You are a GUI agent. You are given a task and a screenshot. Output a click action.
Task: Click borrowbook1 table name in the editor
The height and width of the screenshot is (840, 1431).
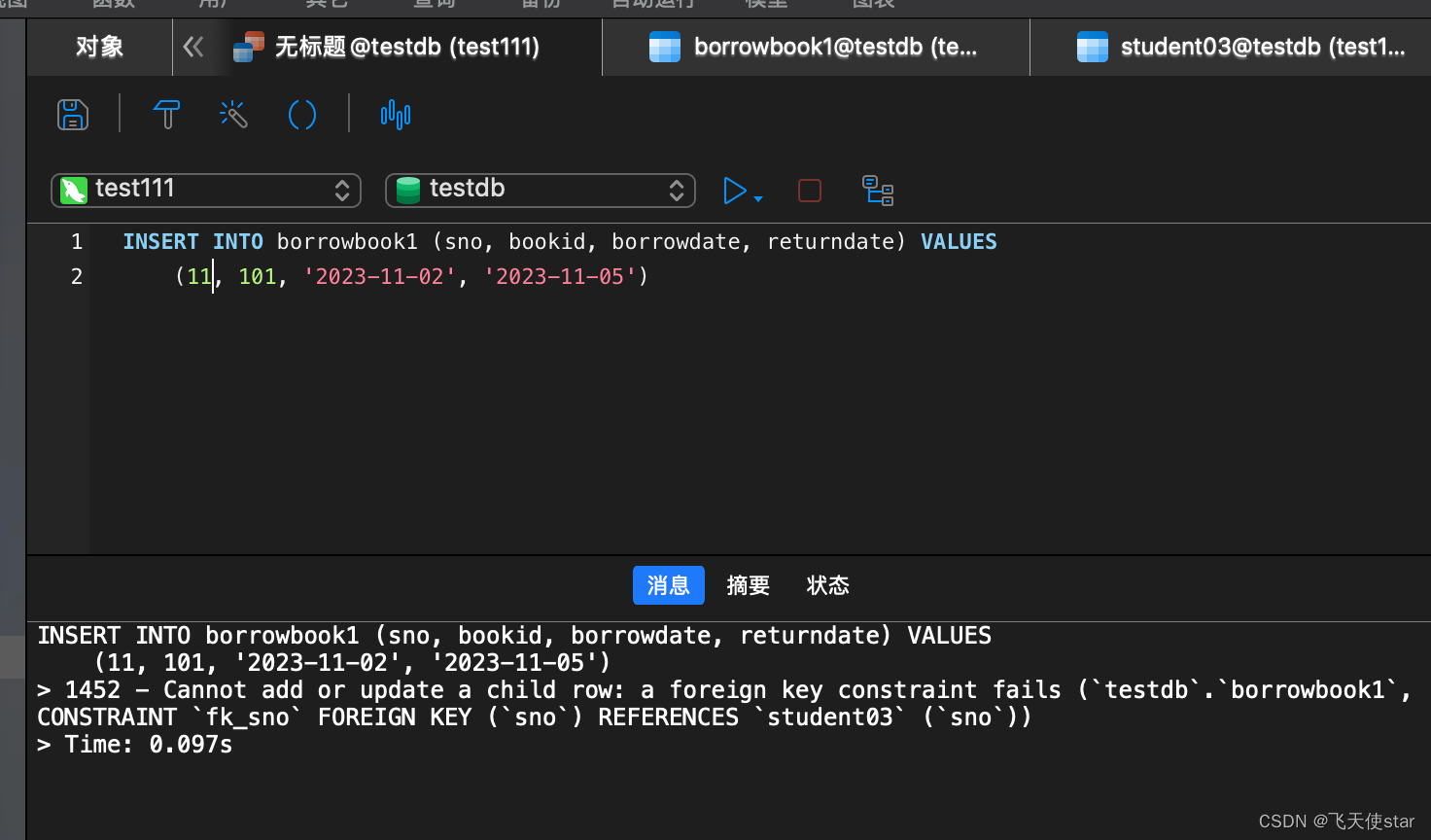(347, 241)
